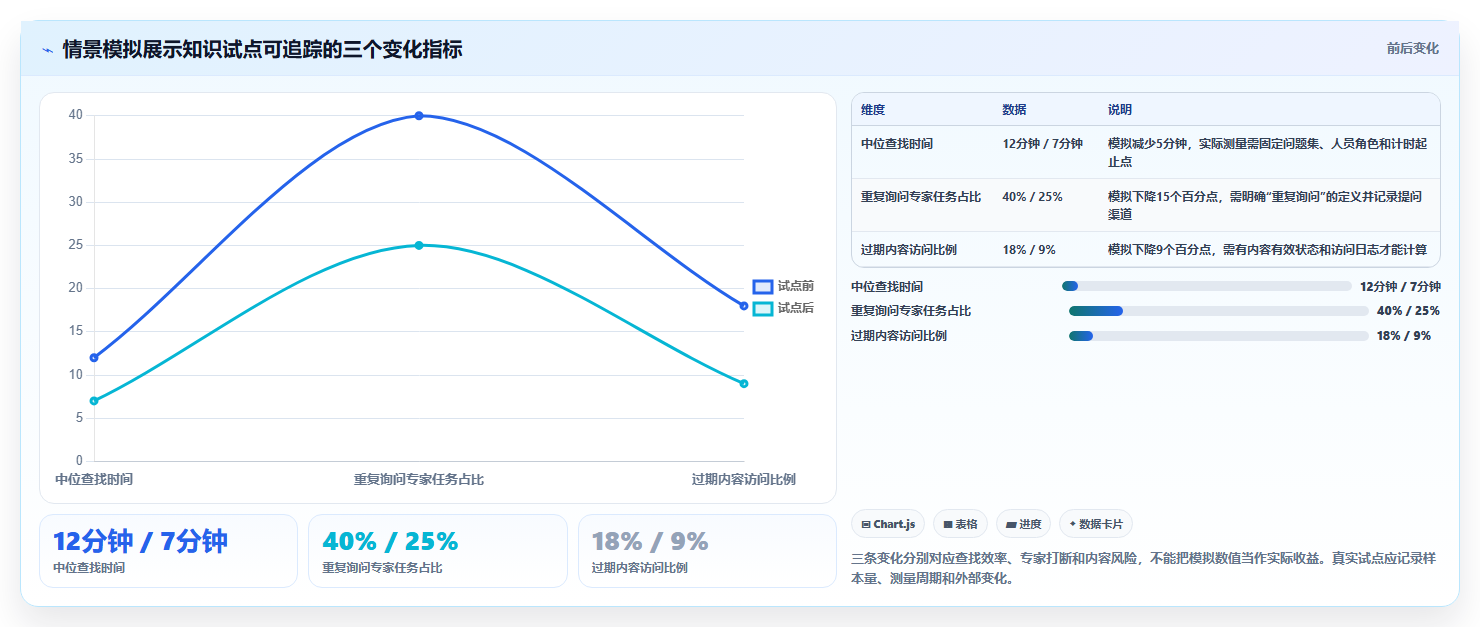Viewport: 1480px width, 627px height.
Task: Click the icon in the Chart.js chip
Action: pyautogui.click(x=866, y=524)
